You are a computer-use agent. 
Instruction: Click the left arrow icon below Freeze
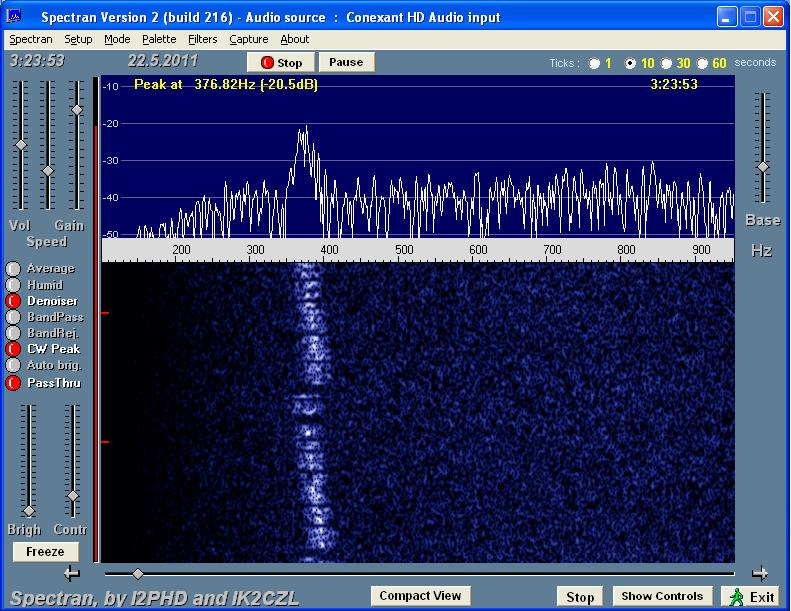point(72,574)
